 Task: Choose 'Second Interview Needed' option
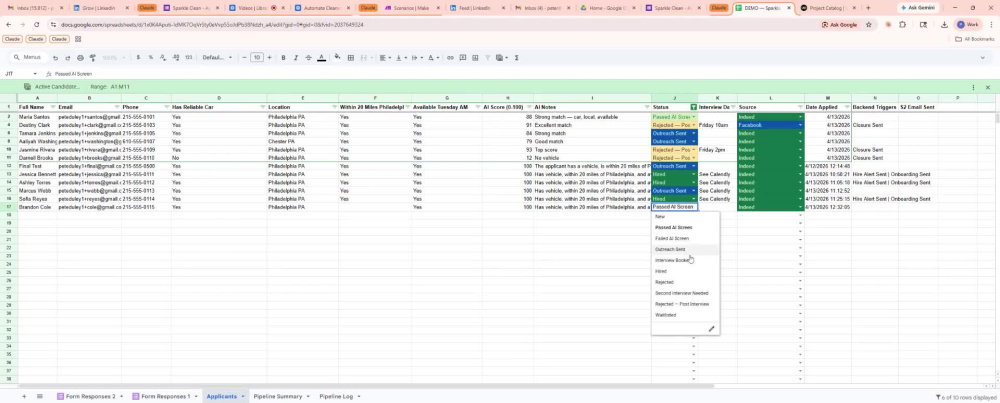click(x=682, y=293)
